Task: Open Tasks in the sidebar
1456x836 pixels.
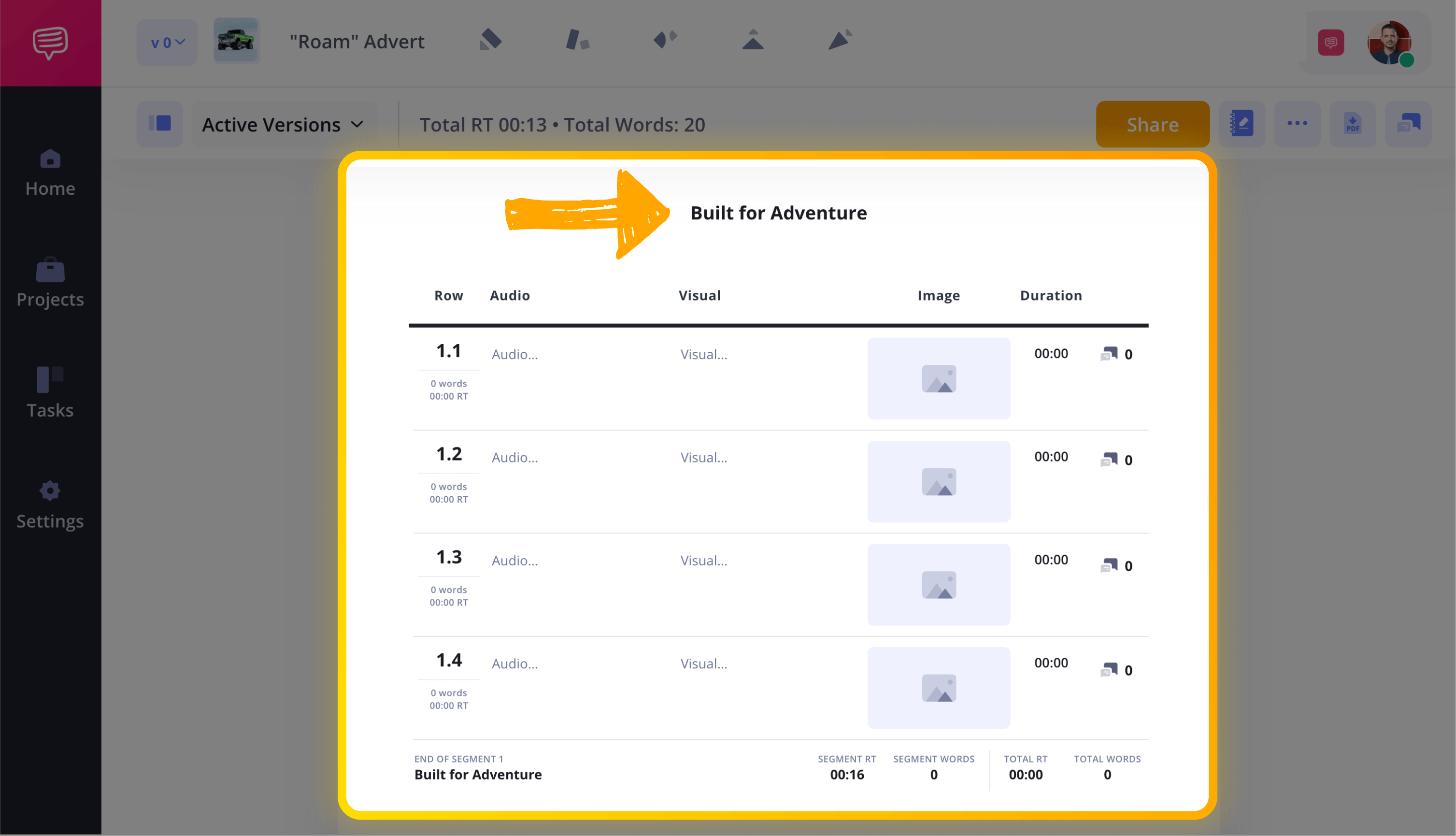Action: click(x=51, y=393)
